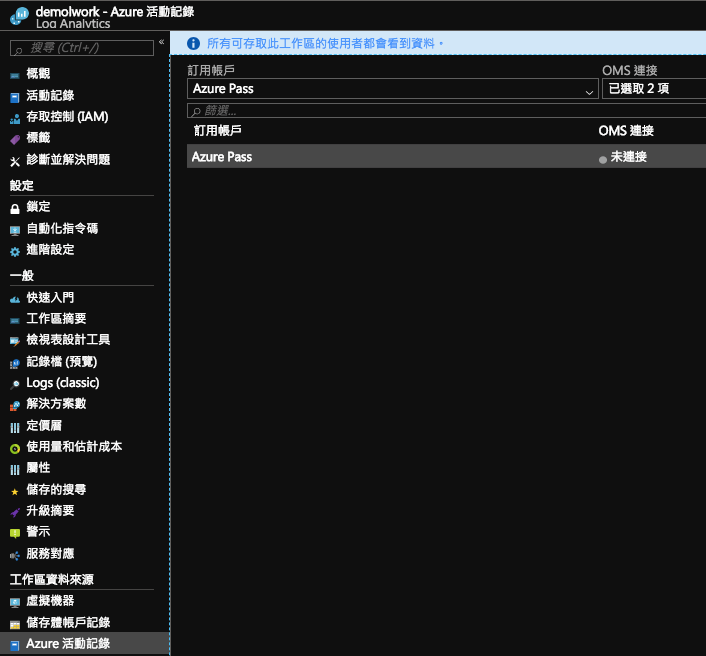Click the 儲存體帳戶記錄 icon
The height and width of the screenshot is (656, 706).
click(15, 624)
